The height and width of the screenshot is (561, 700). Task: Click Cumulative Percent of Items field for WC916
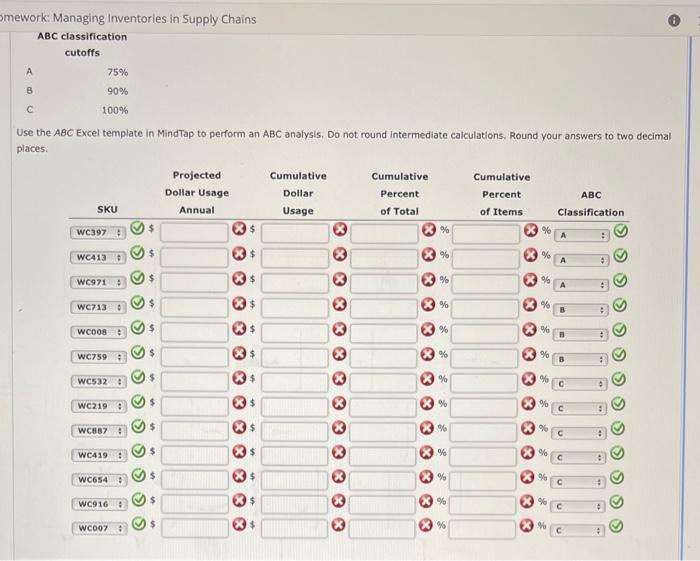483,505
